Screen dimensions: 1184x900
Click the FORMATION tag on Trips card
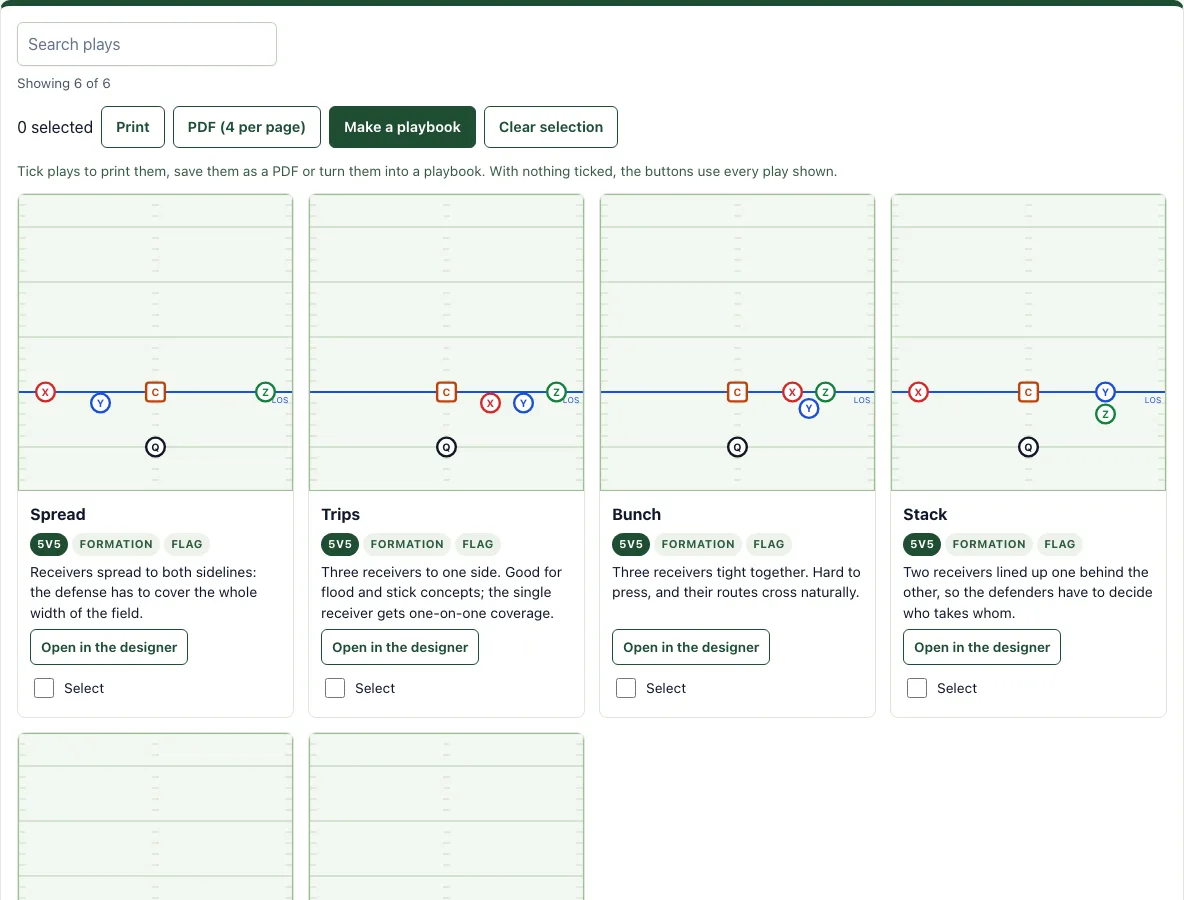tap(407, 544)
